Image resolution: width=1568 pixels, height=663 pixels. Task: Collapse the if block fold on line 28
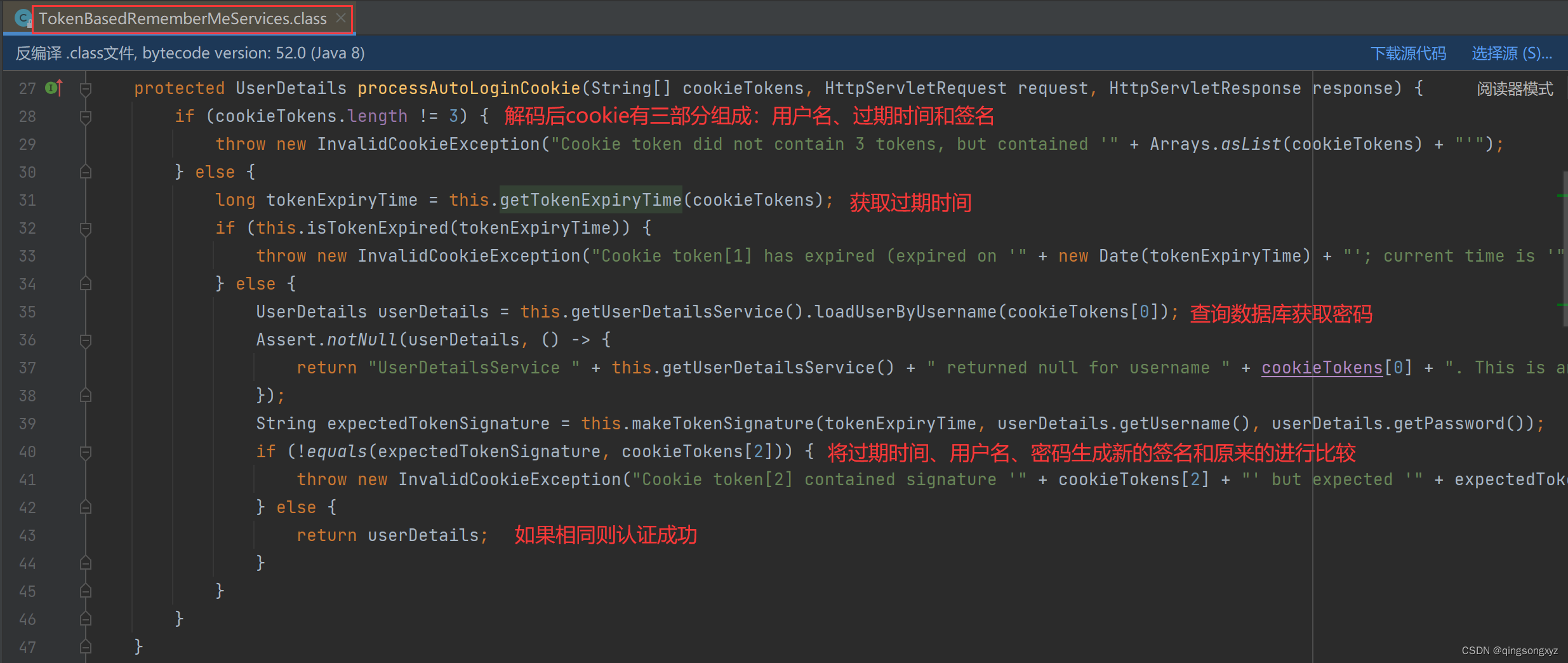point(86,117)
